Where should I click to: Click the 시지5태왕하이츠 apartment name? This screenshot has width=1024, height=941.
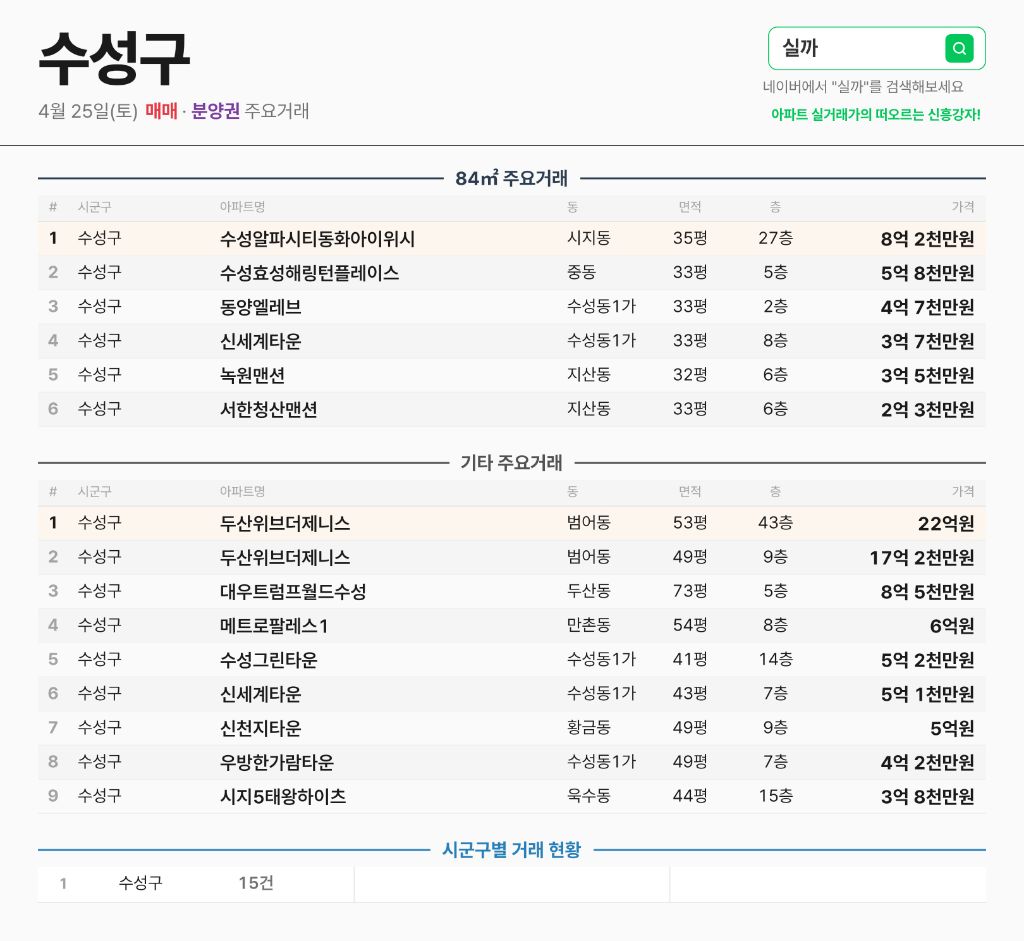[283, 796]
